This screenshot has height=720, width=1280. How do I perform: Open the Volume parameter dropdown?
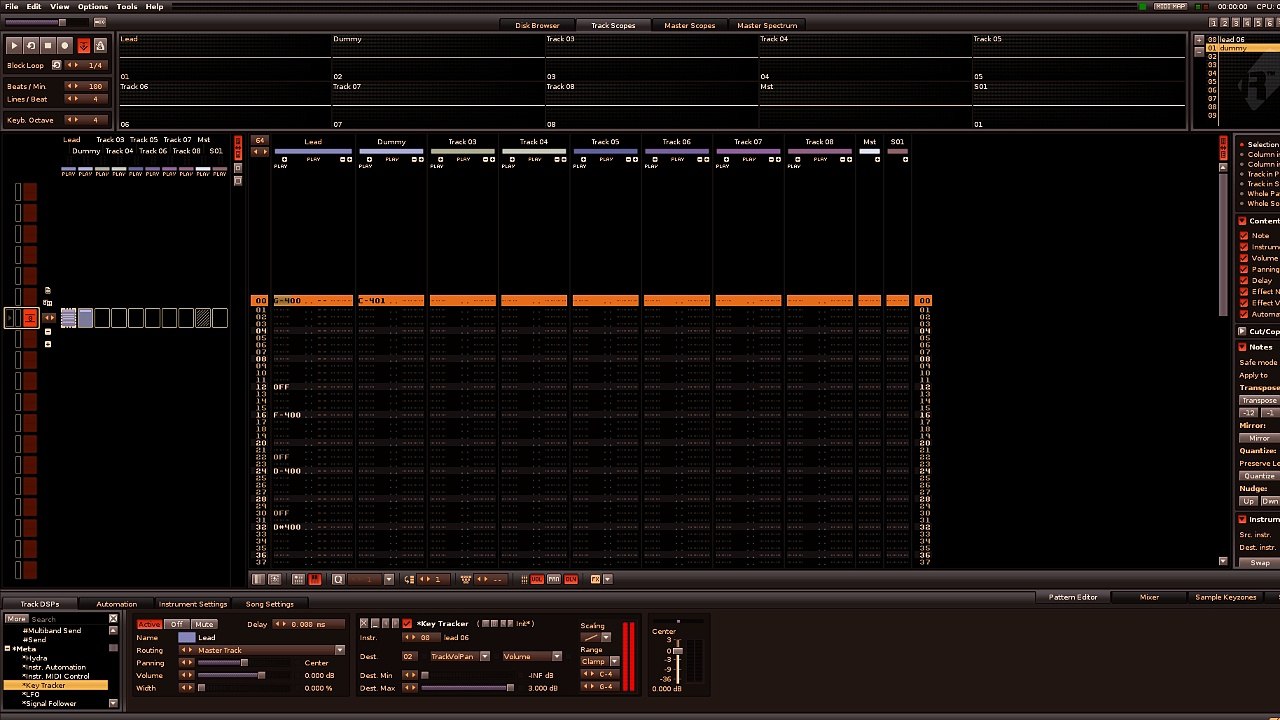click(532, 657)
